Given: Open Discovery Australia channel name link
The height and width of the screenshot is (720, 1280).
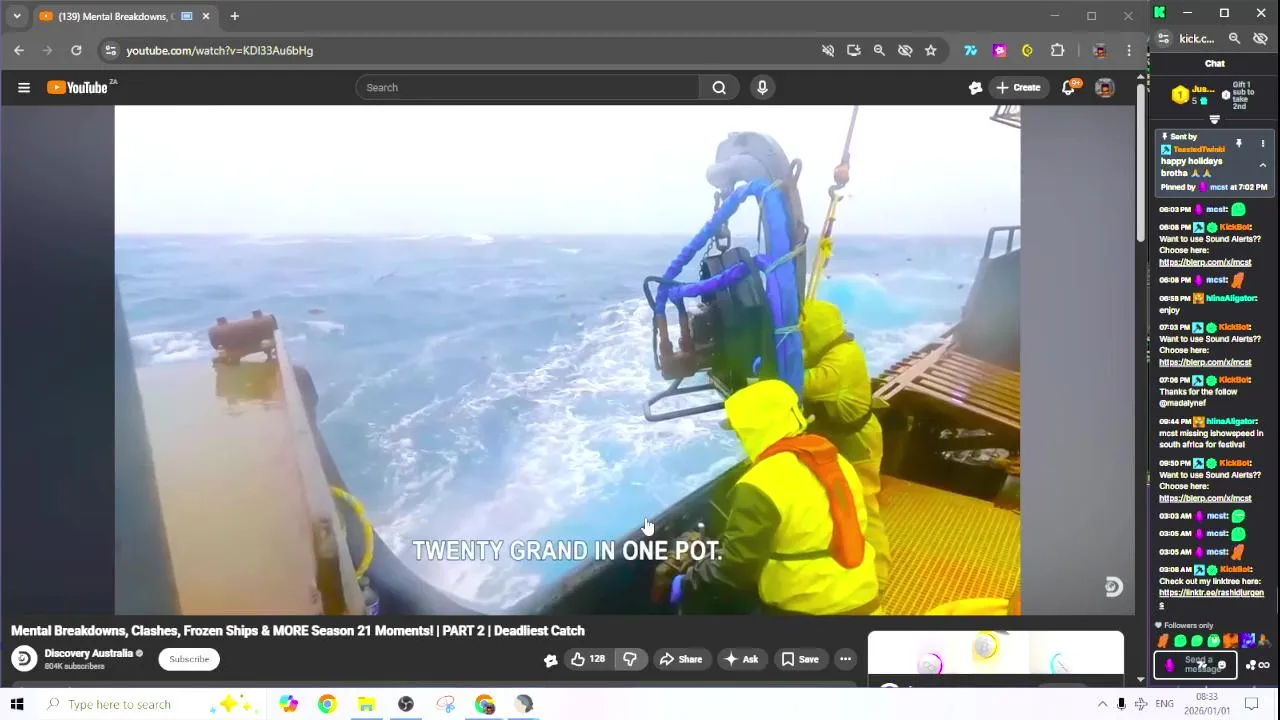Looking at the screenshot, I should pos(88,653).
